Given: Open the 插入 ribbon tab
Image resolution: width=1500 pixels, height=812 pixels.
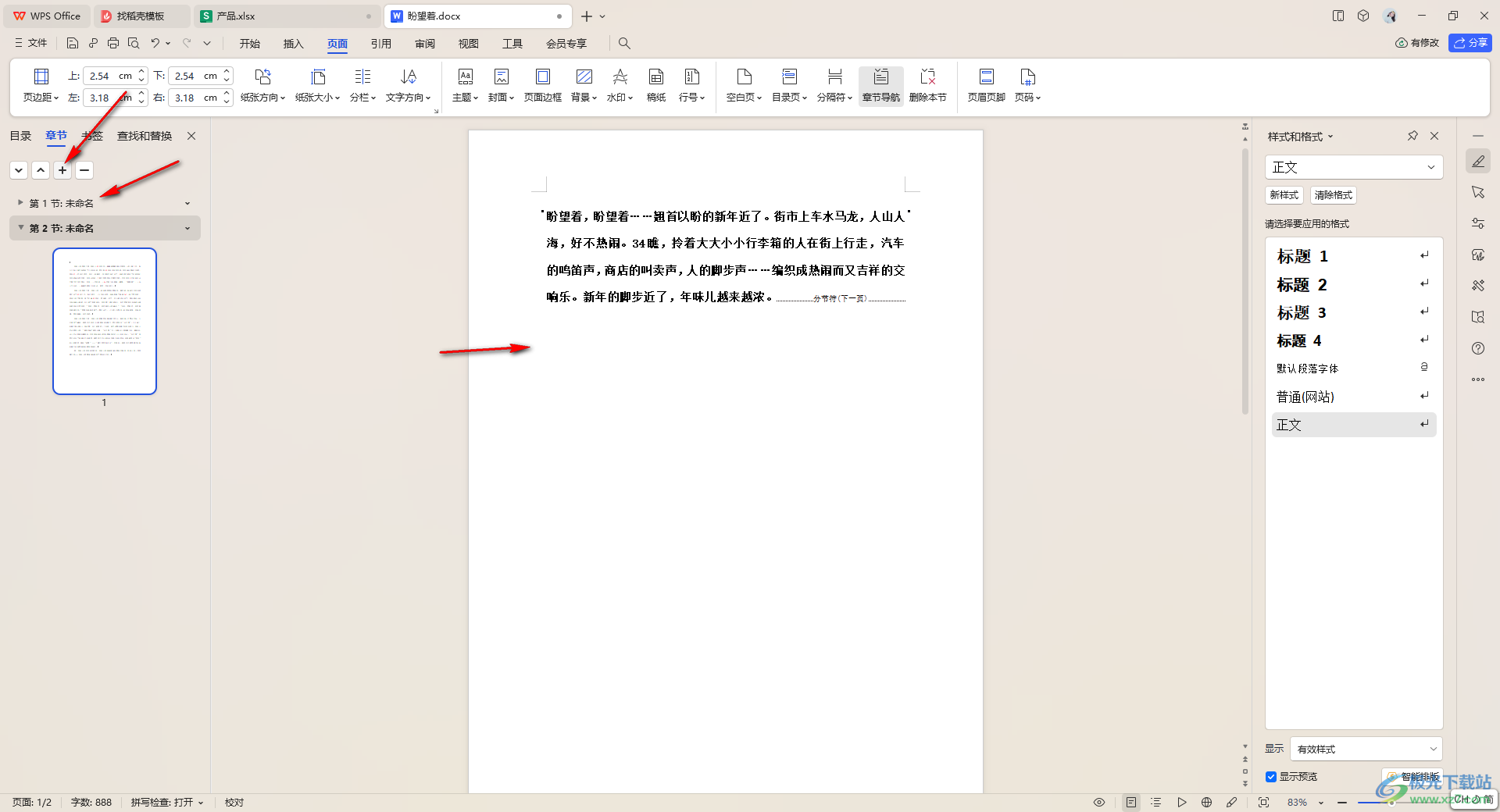Looking at the screenshot, I should click(x=293, y=44).
